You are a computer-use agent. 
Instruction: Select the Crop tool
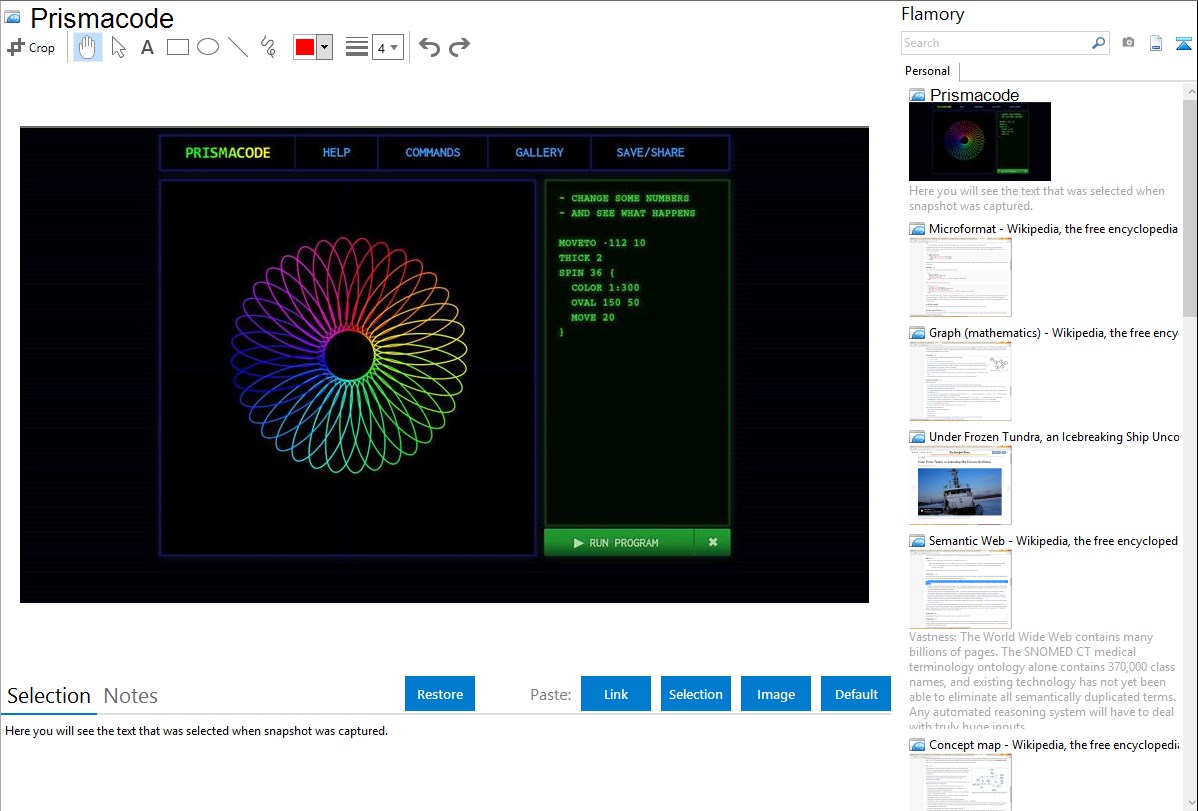click(x=31, y=47)
